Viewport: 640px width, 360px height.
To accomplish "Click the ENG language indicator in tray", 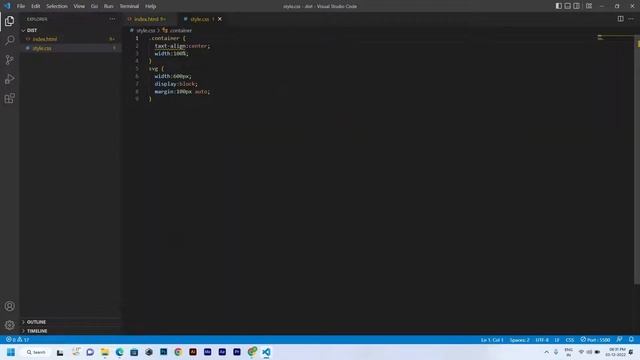I will coord(568,352).
